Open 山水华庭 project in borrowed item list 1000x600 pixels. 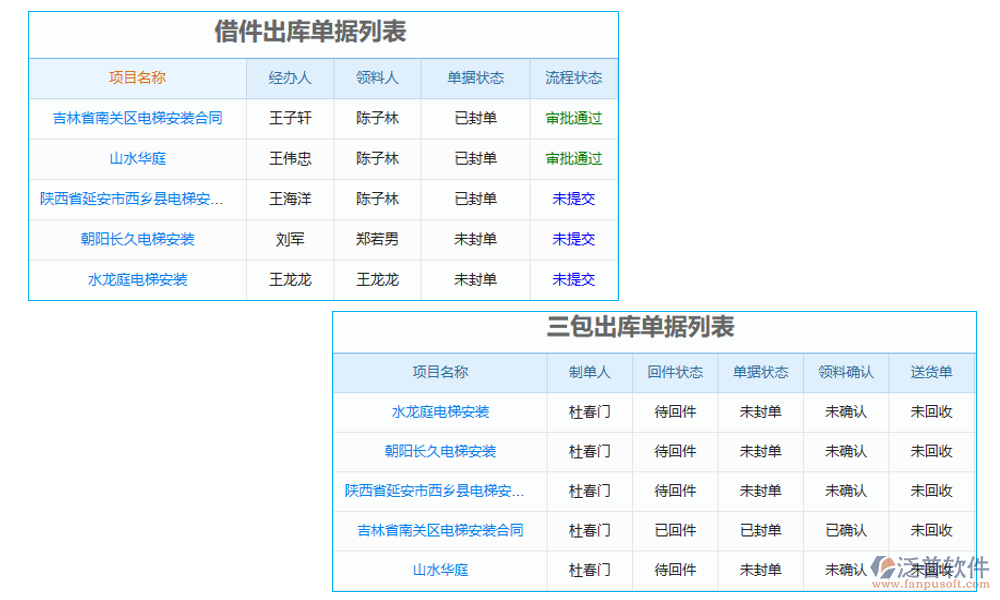137,158
